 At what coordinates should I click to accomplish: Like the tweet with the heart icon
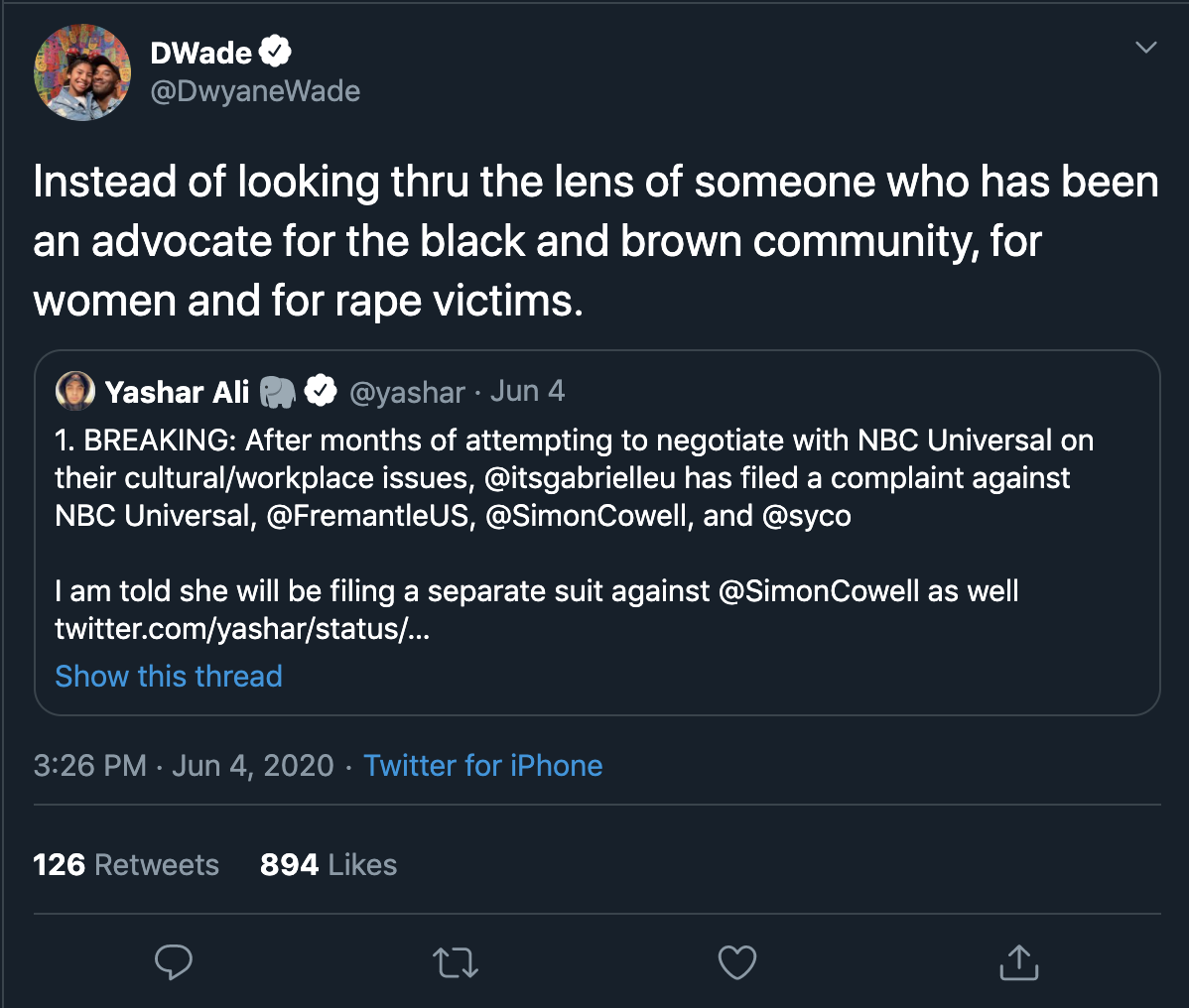click(x=736, y=961)
